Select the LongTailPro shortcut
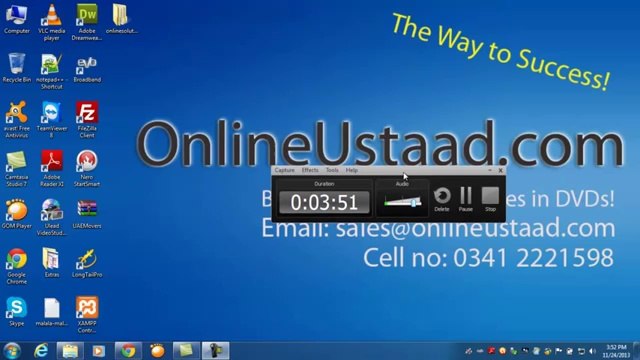This screenshot has height=360, width=640. [x=87, y=263]
